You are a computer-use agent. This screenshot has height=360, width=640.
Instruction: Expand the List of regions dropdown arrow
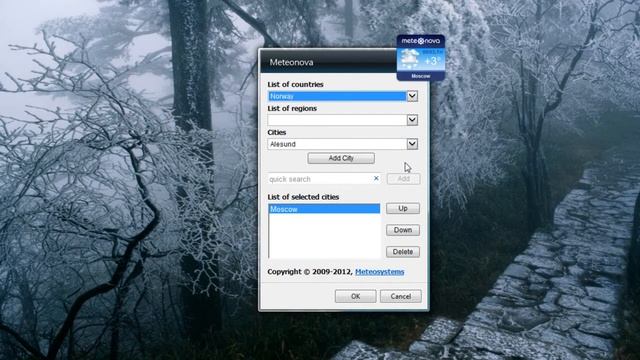(412, 120)
